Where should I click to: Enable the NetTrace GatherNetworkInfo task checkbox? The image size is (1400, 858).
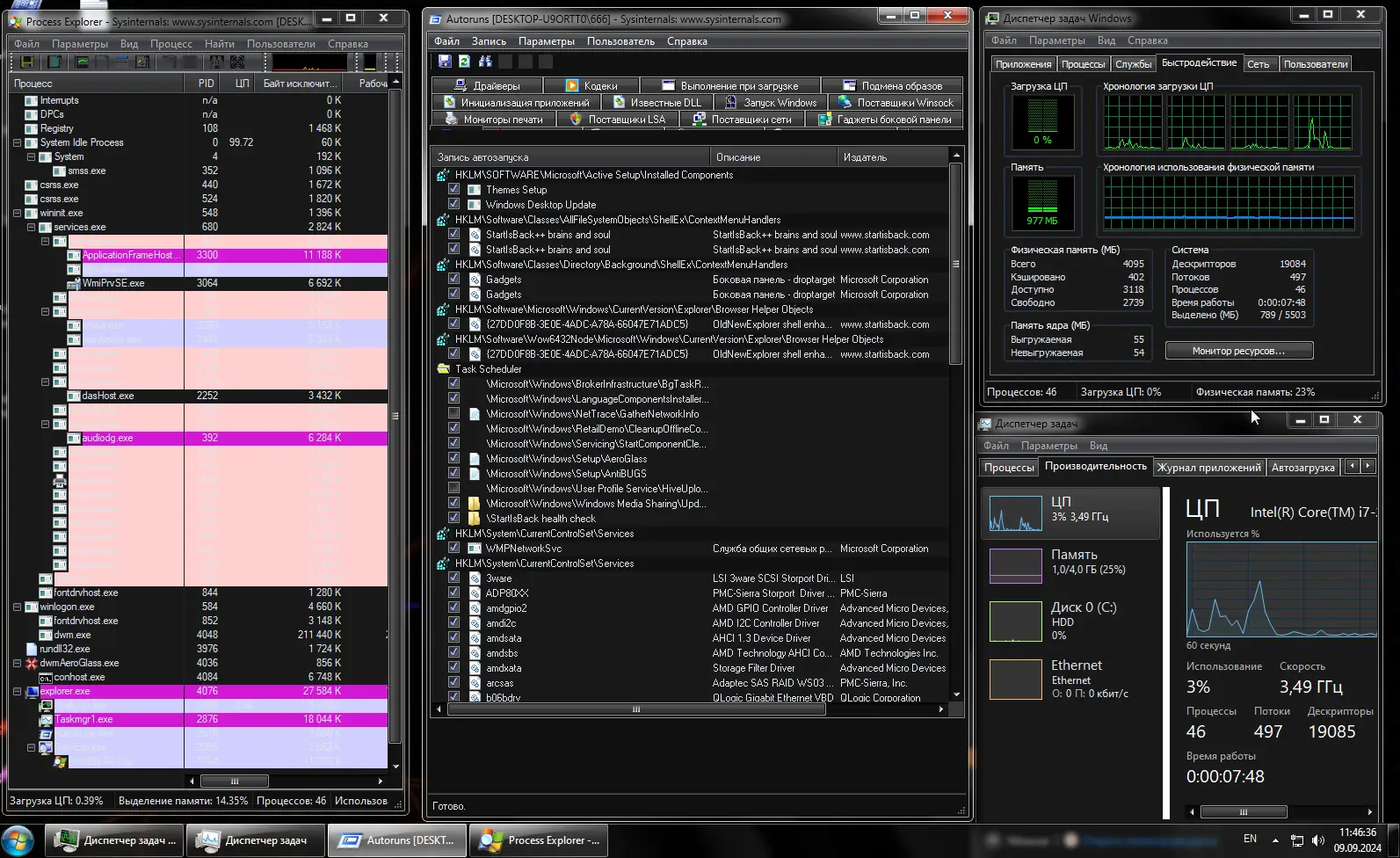[454, 414]
